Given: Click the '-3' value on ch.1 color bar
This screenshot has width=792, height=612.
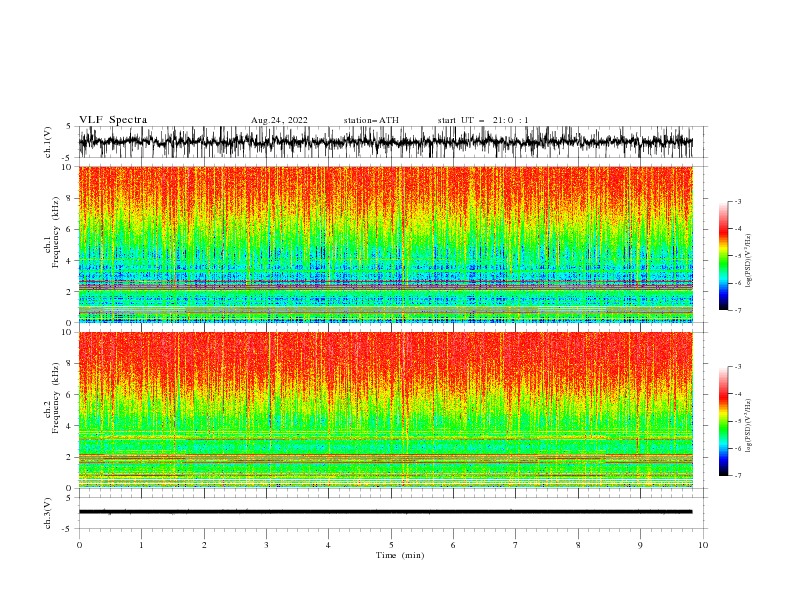Looking at the screenshot, I should 737,201.
